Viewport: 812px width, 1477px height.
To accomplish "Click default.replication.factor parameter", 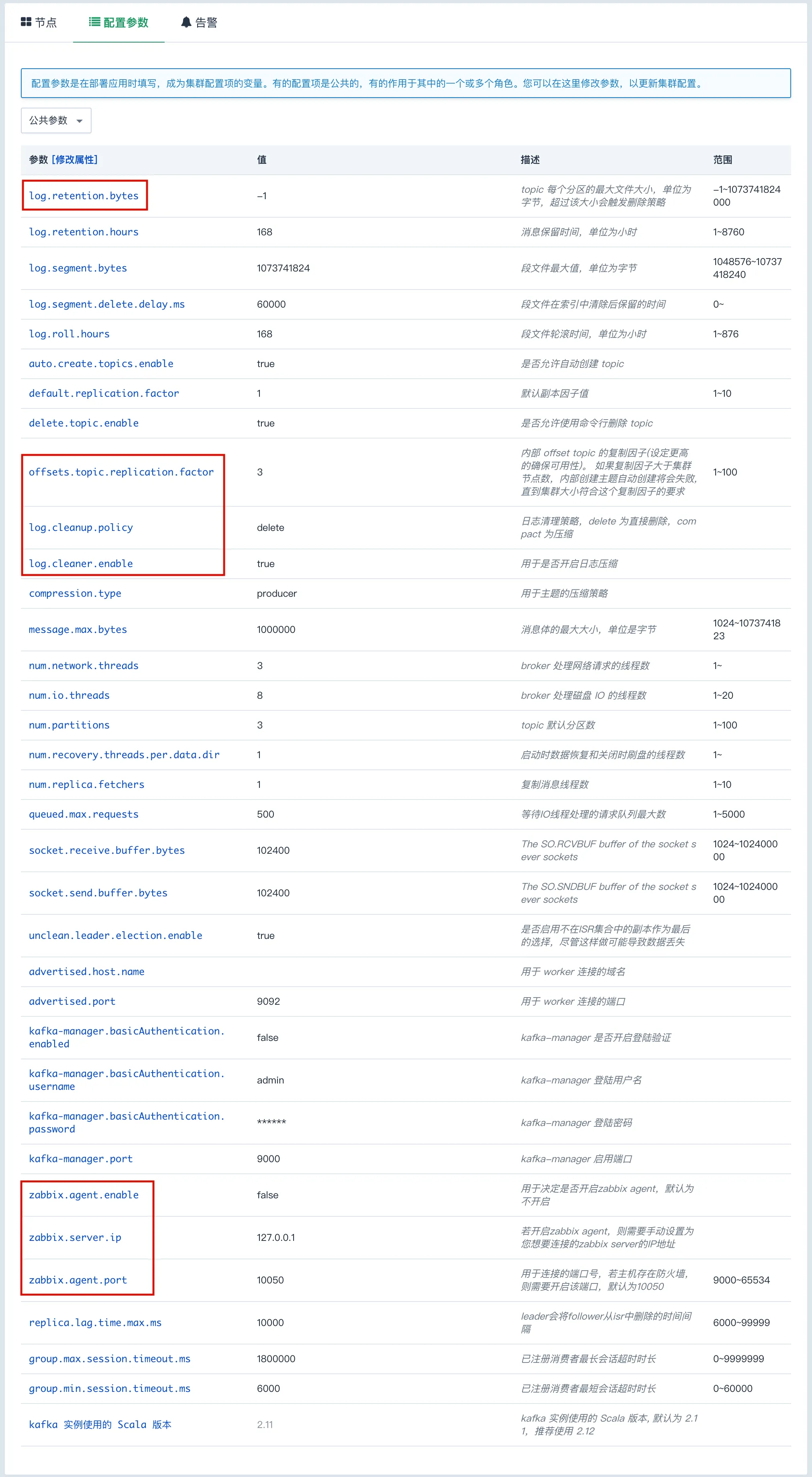I will (x=104, y=393).
